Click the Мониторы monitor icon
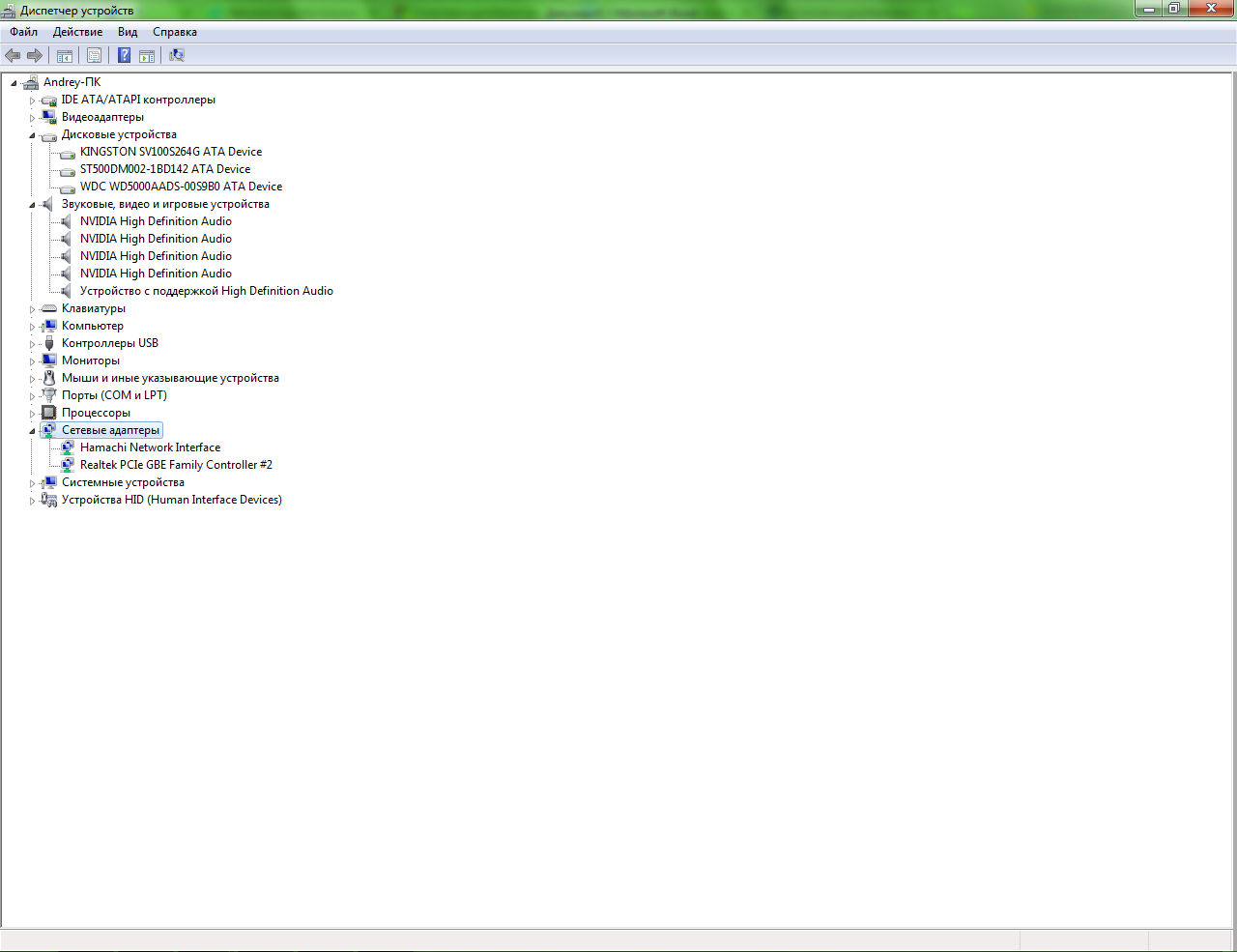 (49, 361)
